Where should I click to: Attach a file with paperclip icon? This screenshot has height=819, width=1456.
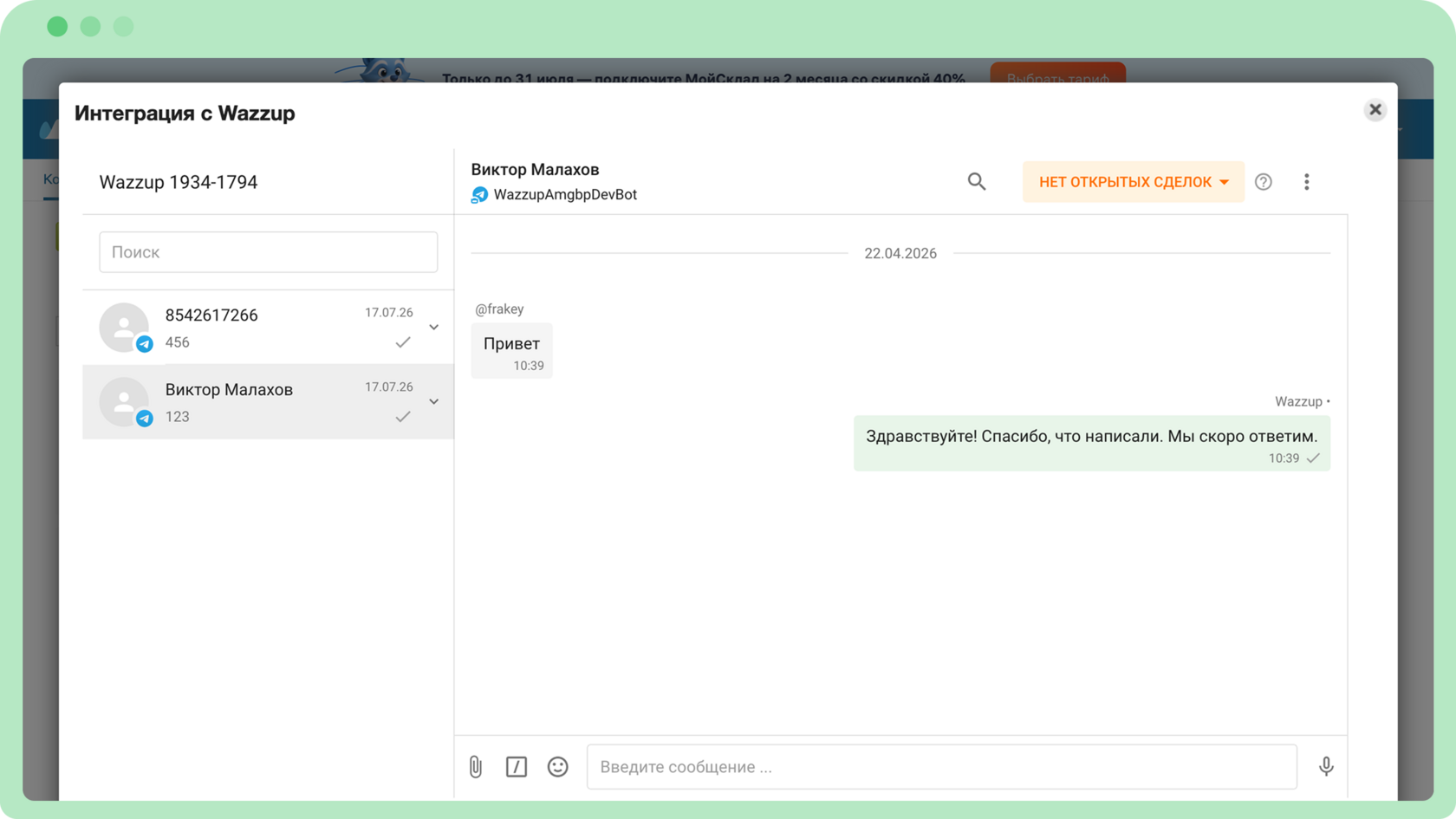[x=476, y=767]
